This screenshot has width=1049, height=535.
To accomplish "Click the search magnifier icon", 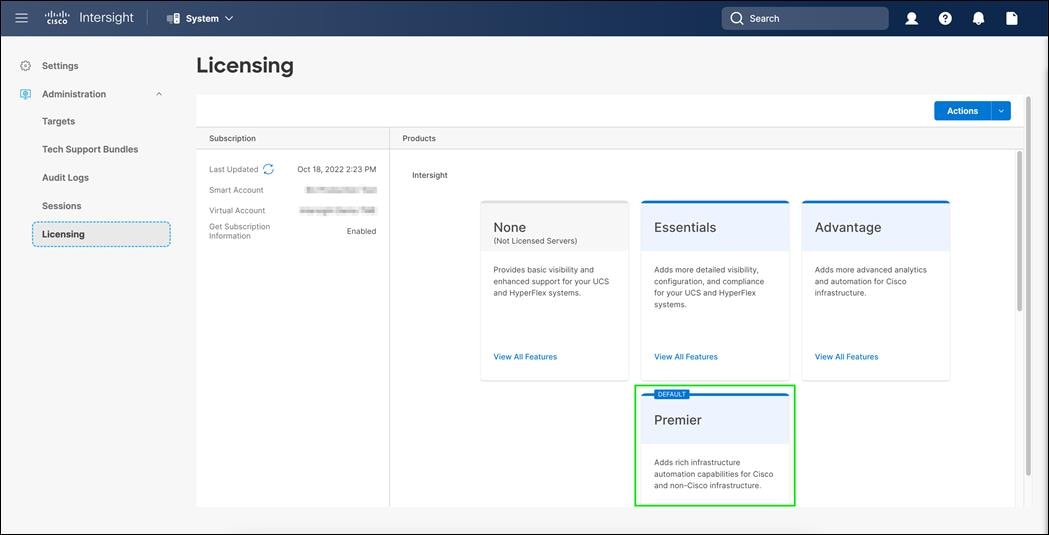I will 737,19.
